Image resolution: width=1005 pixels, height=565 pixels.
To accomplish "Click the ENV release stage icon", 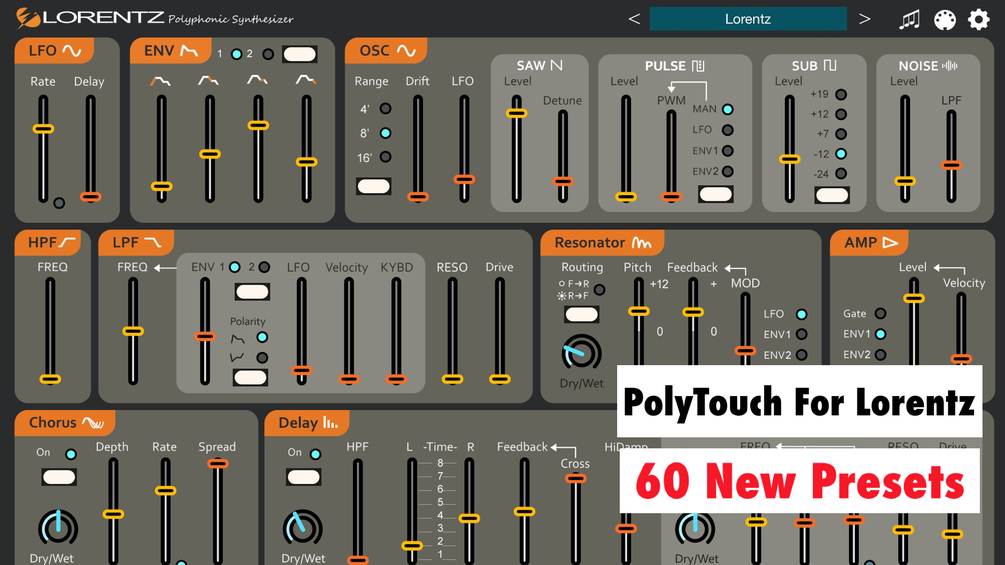I will click(306, 80).
